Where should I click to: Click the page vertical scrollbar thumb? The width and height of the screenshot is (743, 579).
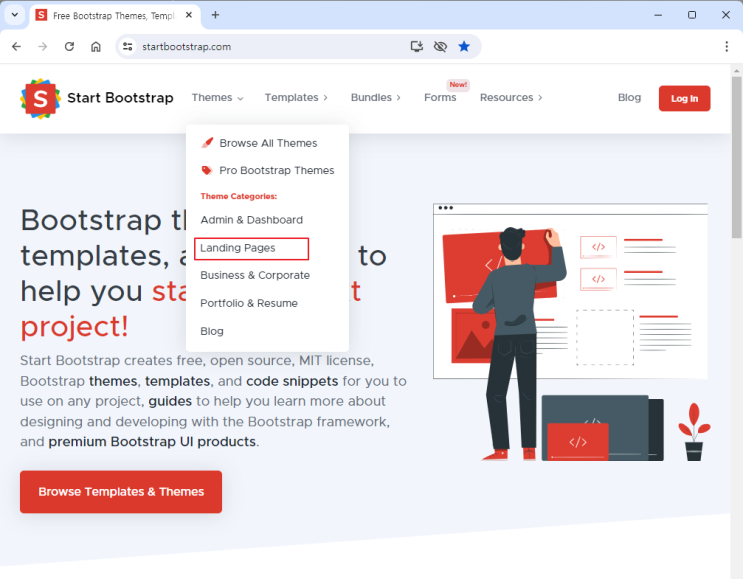[x=736, y=157]
